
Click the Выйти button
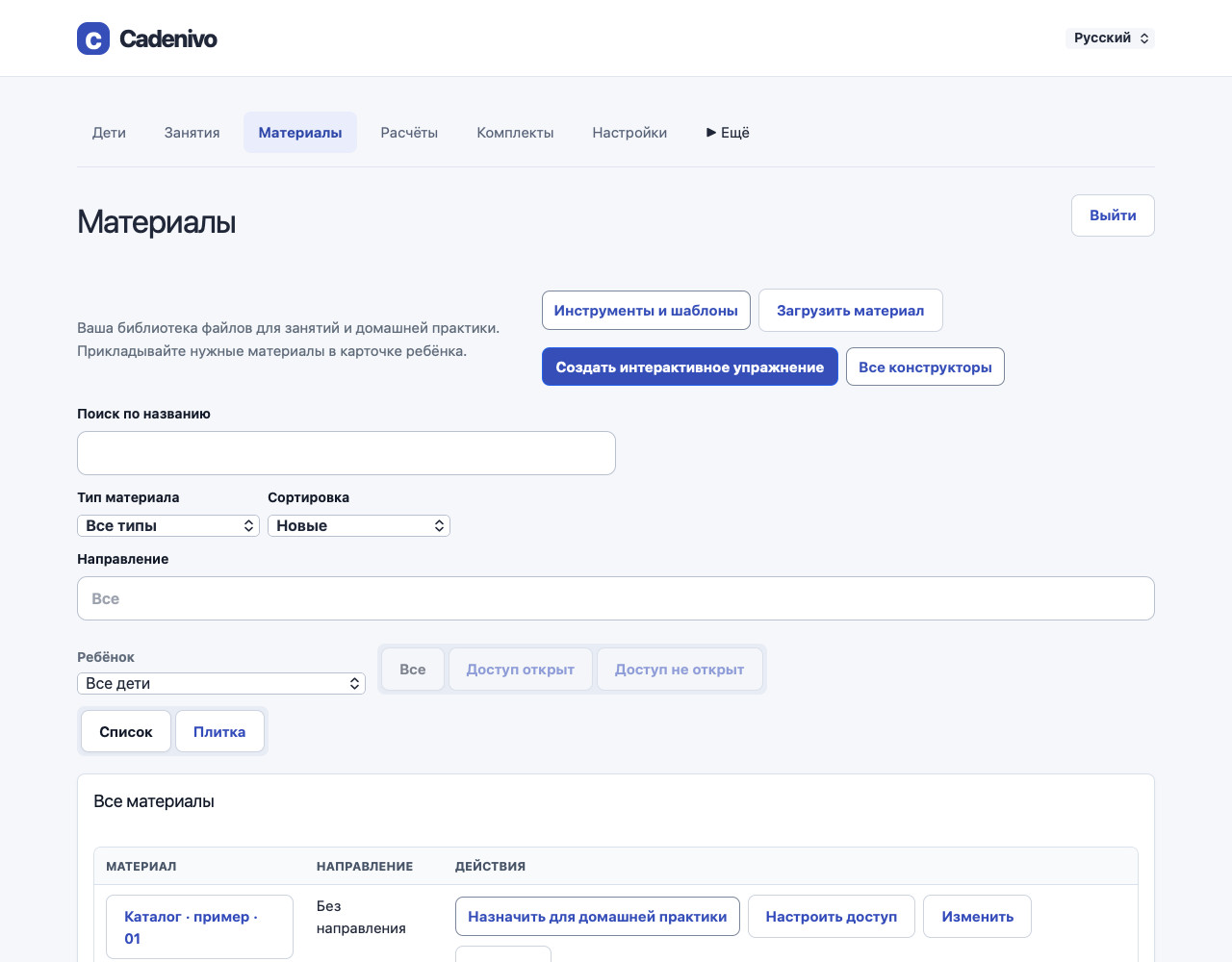1113,215
